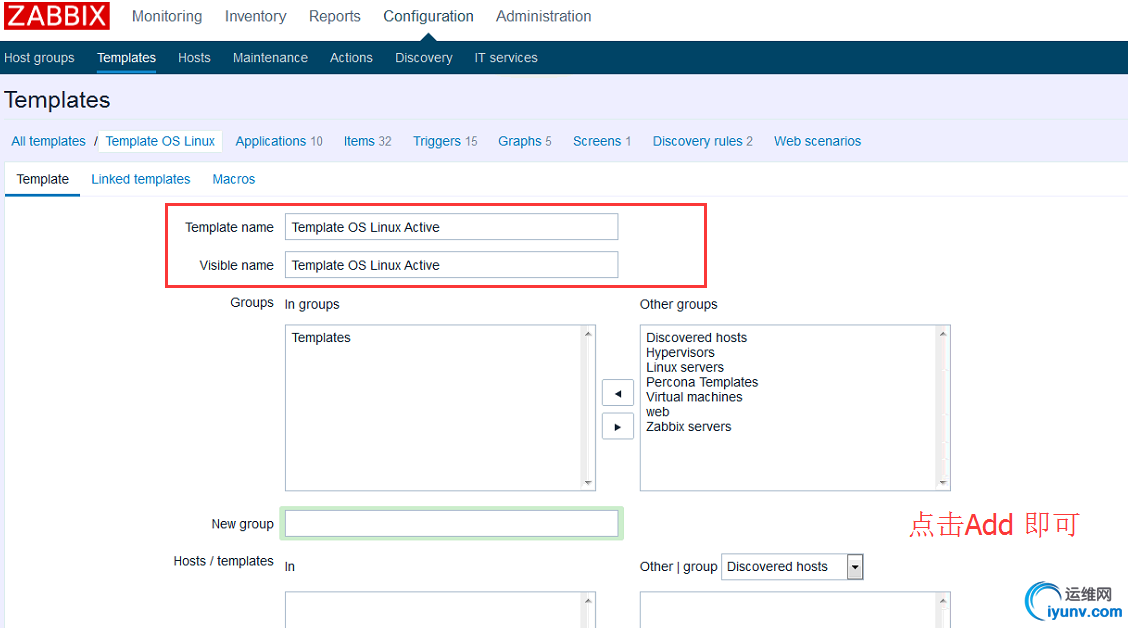Select Percona Templates in Other groups
The width and height of the screenshot is (1128, 628).
coord(701,382)
